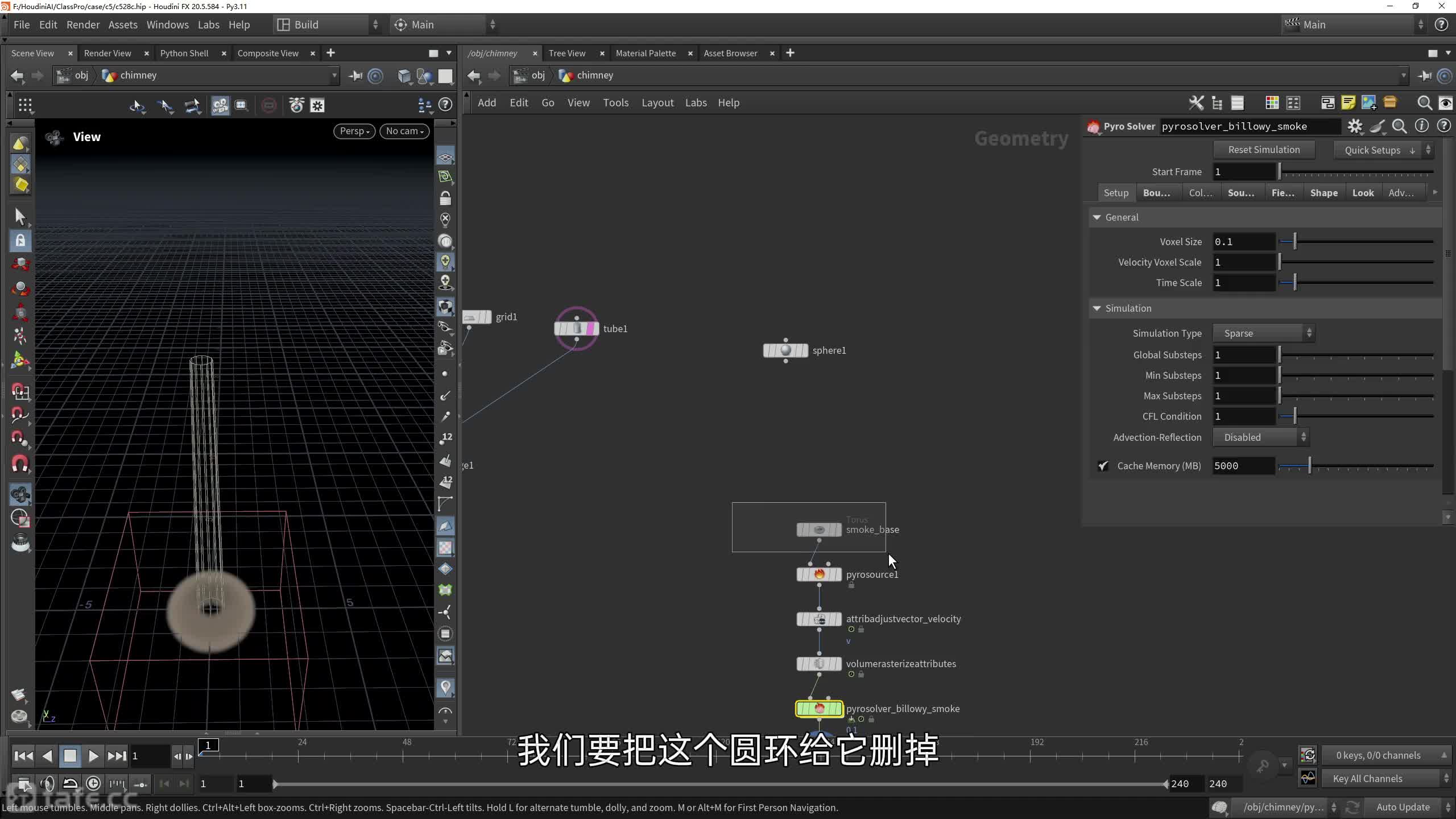Viewport: 1456px width, 819px height.
Task: Click the Play forward button
Action: 93,756
